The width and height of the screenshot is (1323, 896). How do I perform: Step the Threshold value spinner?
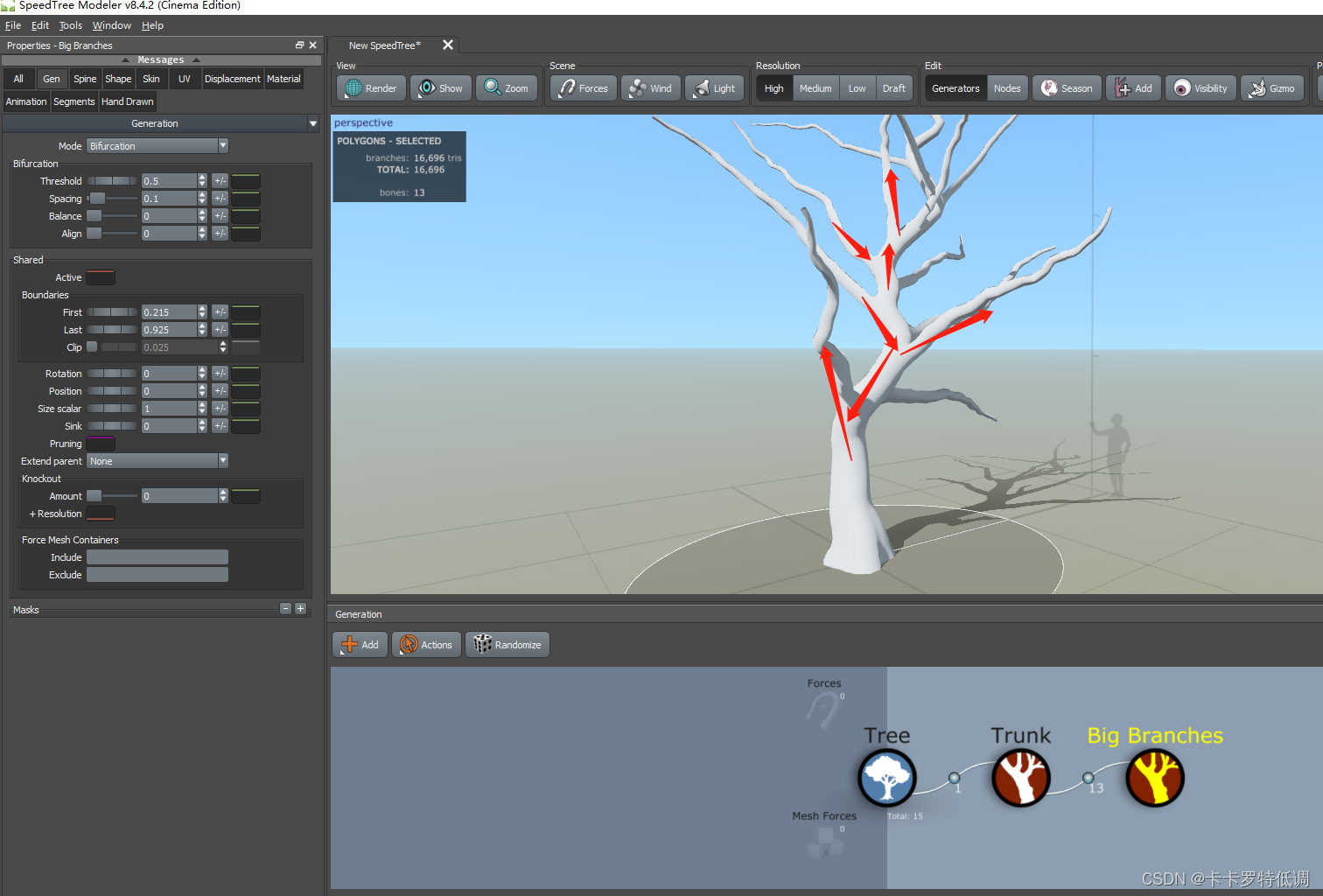click(202, 181)
